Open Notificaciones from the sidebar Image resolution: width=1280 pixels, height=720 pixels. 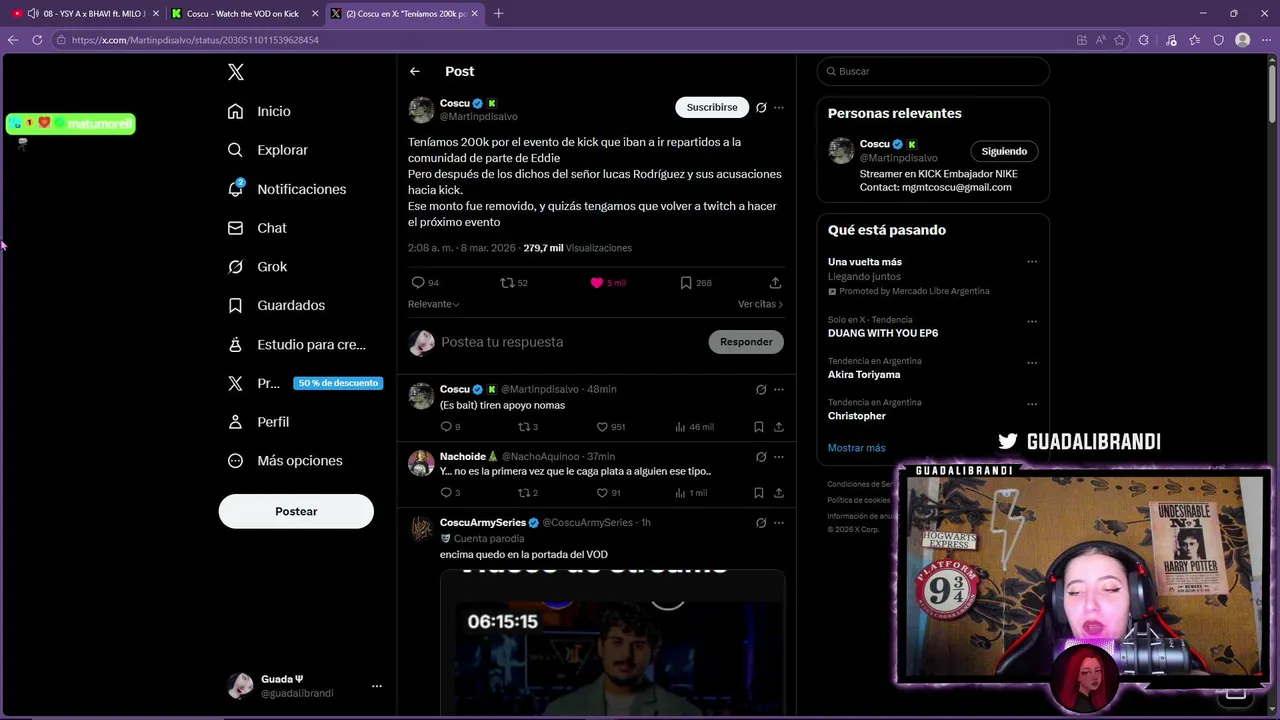287,189
